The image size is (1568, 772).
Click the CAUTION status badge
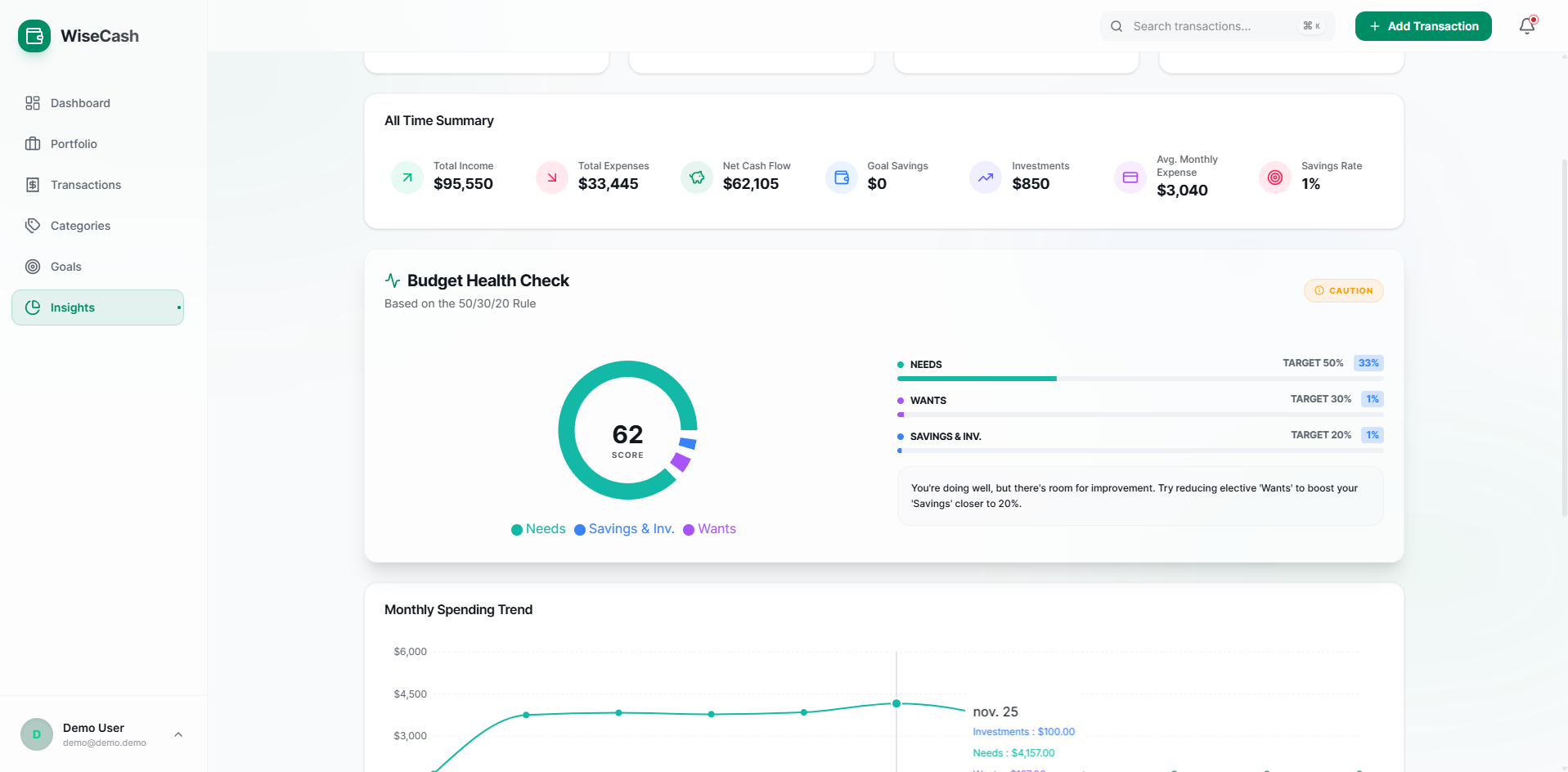(x=1343, y=290)
